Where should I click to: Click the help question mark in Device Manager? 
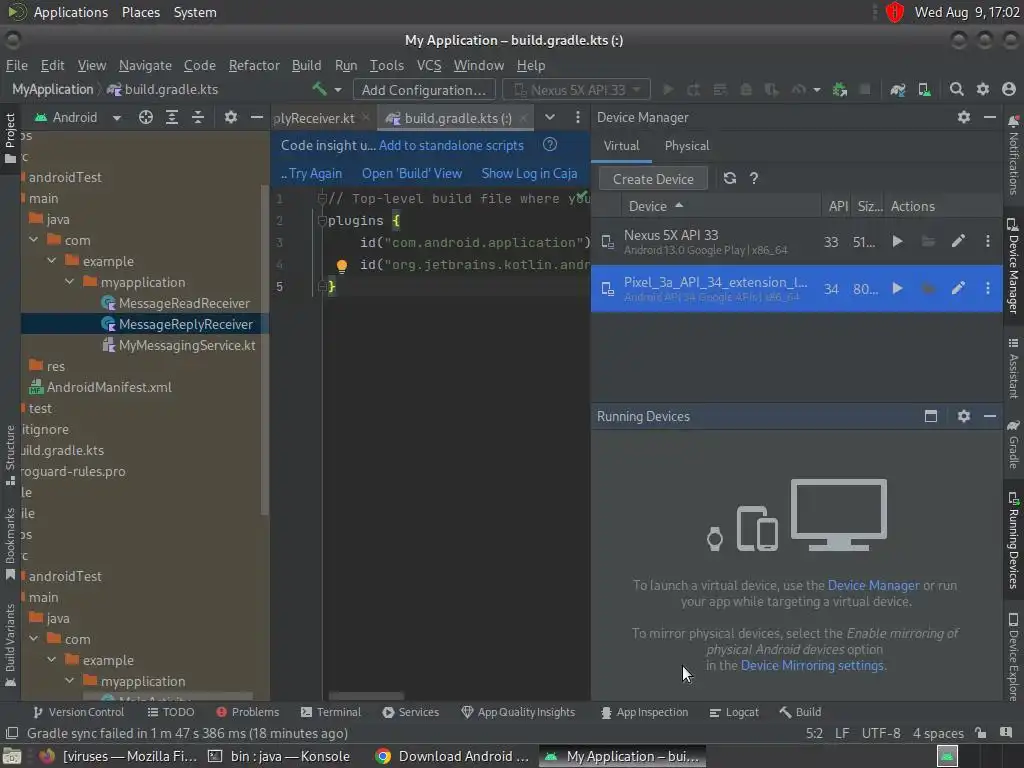[x=754, y=178]
